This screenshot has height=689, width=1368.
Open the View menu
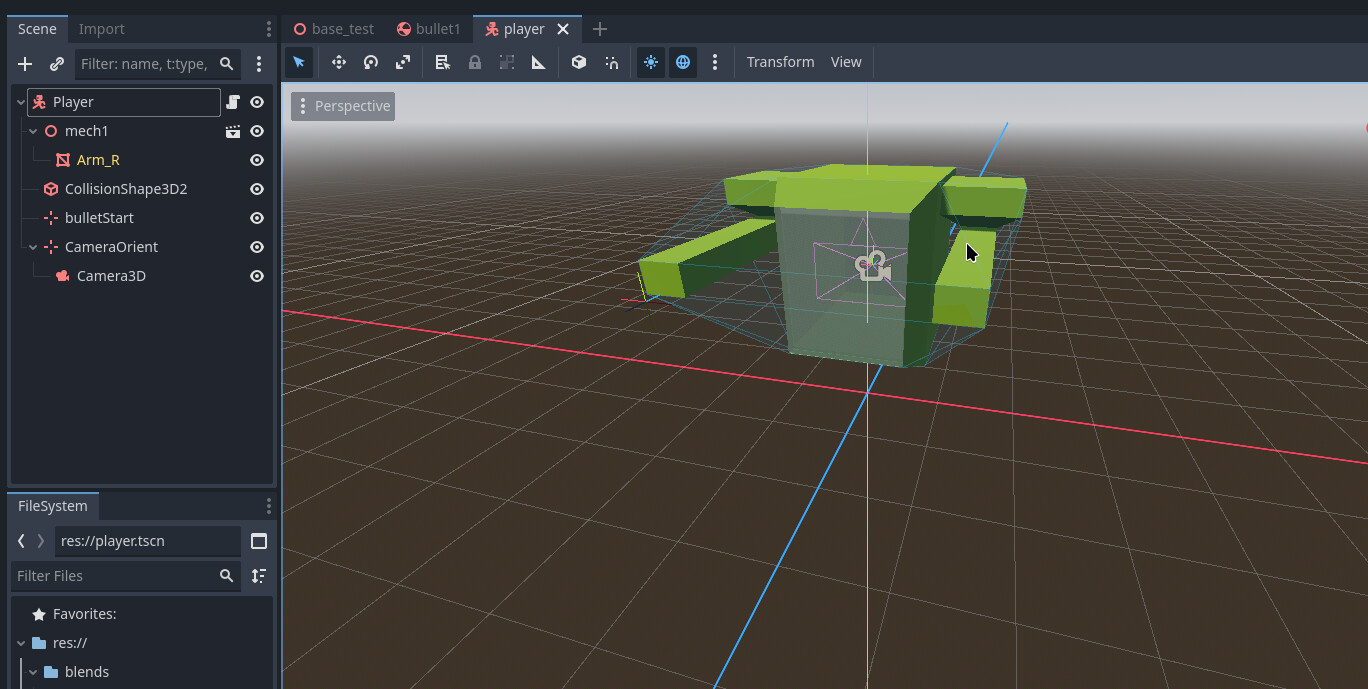(845, 62)
